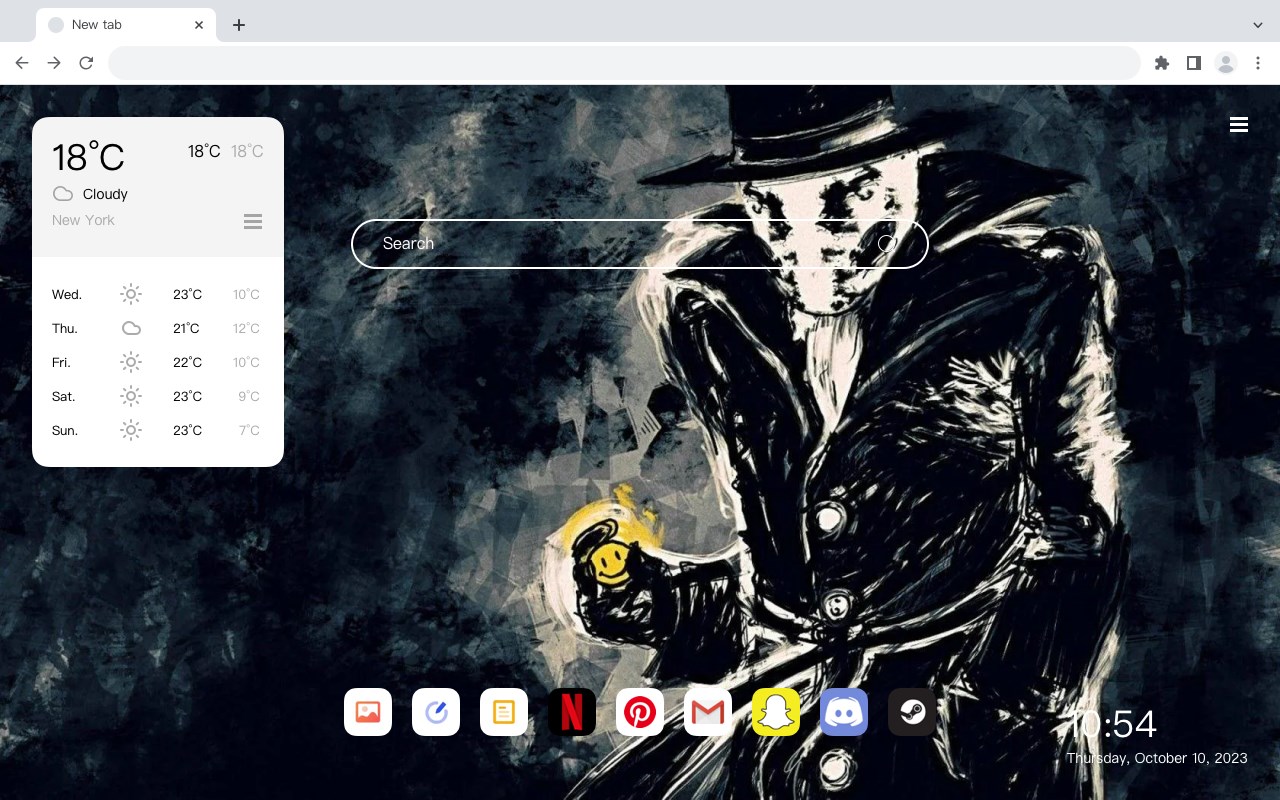Open the Steam shortcut
Image resolution: width=1280 pixels, height=800 pixels.
912,712
